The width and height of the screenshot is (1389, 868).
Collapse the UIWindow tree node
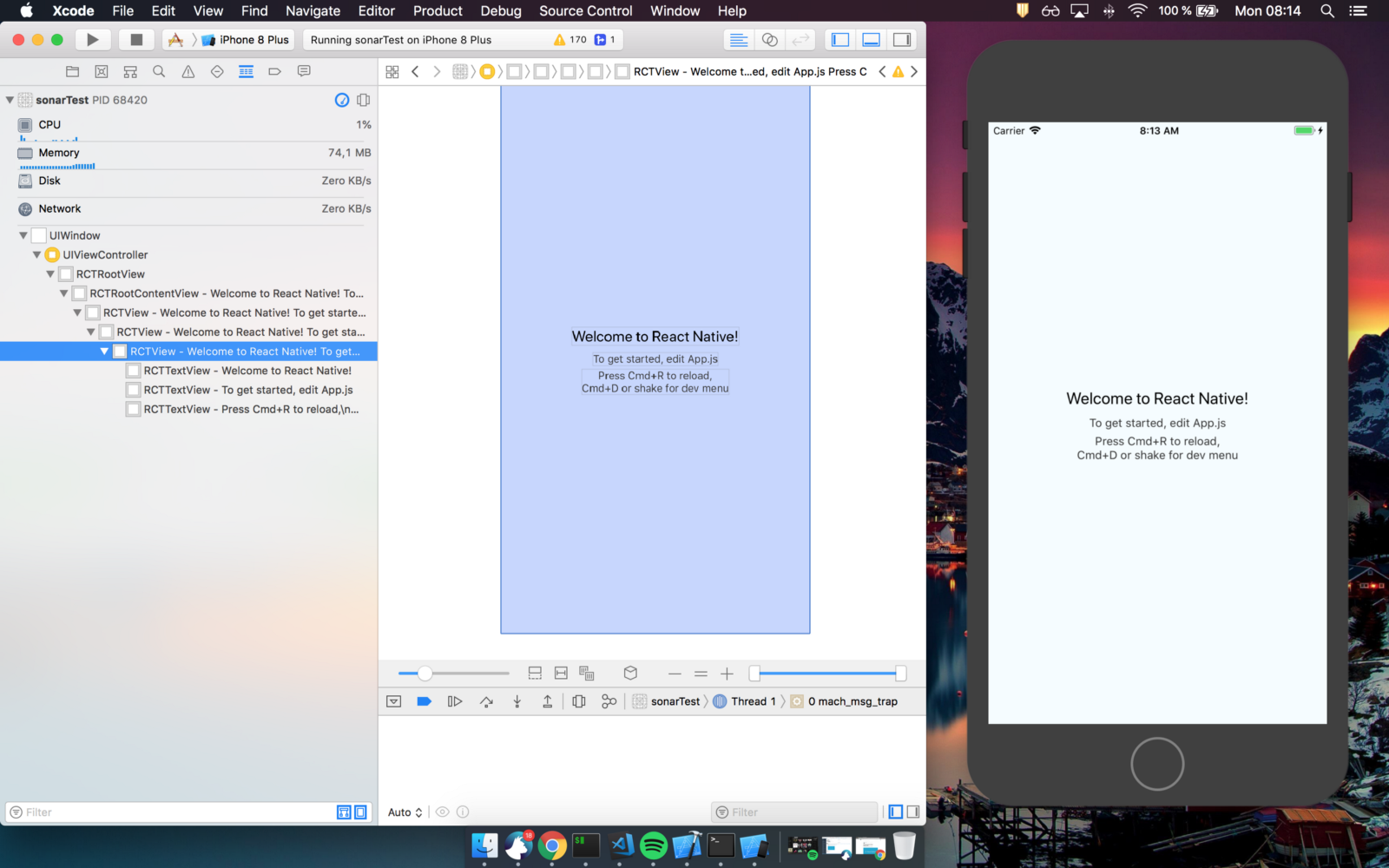[23, 235]
